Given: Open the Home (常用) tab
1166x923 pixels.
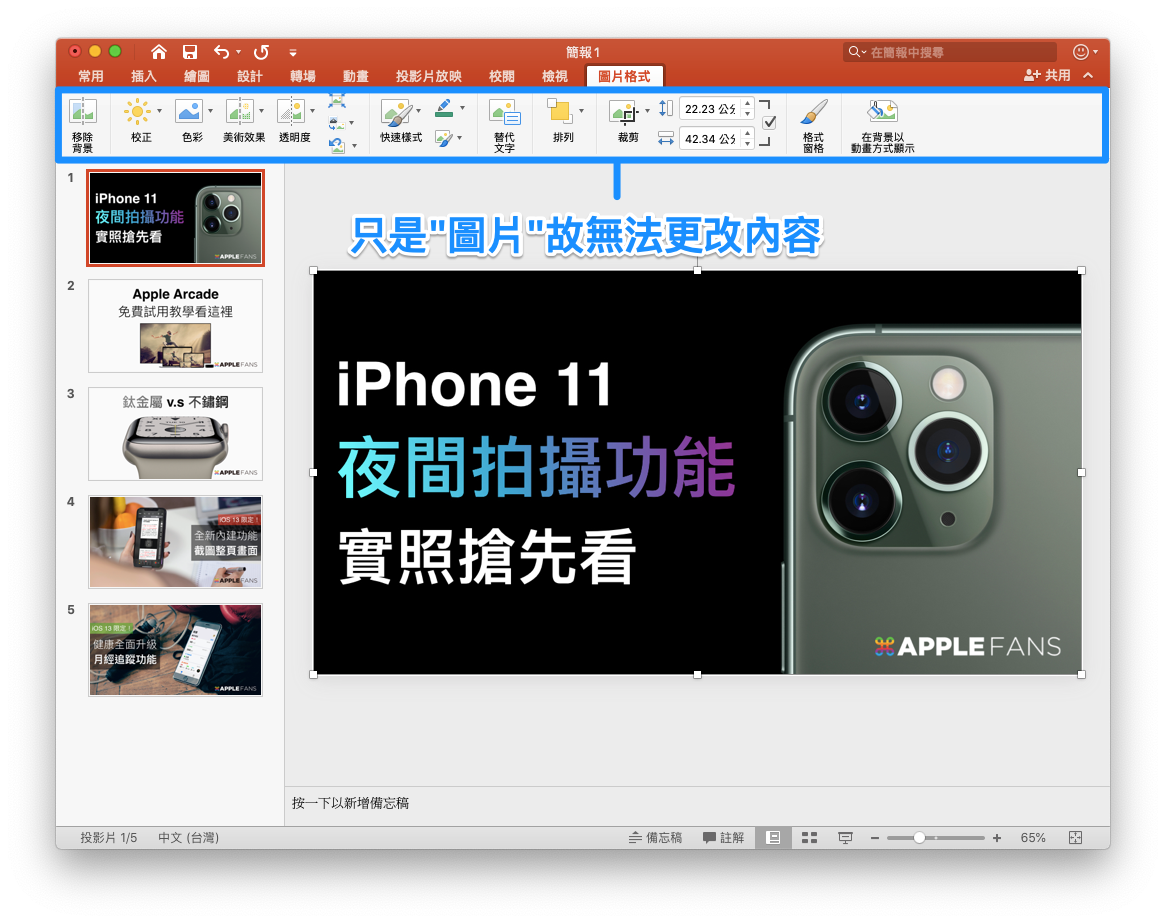Looking at the screenshot, I should 91,76.
